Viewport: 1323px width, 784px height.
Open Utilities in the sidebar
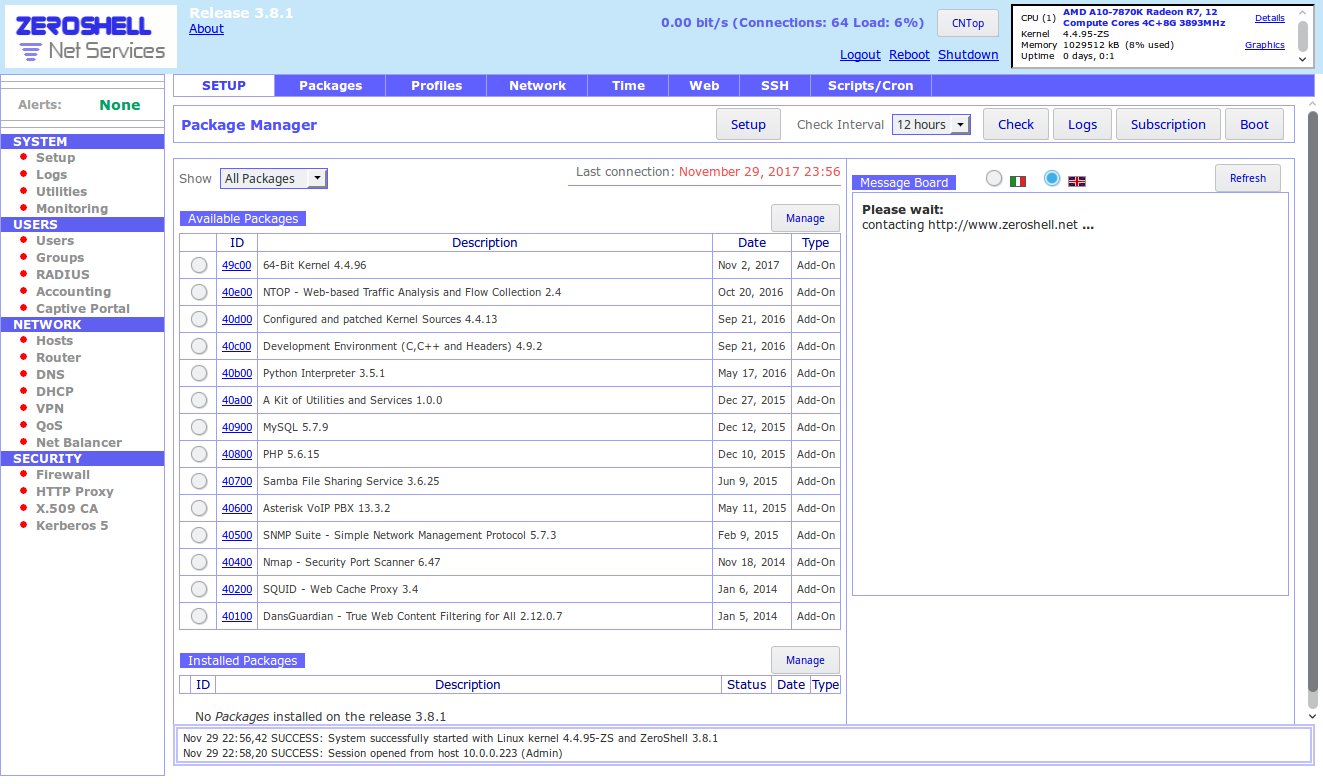[x=61, y=192]
